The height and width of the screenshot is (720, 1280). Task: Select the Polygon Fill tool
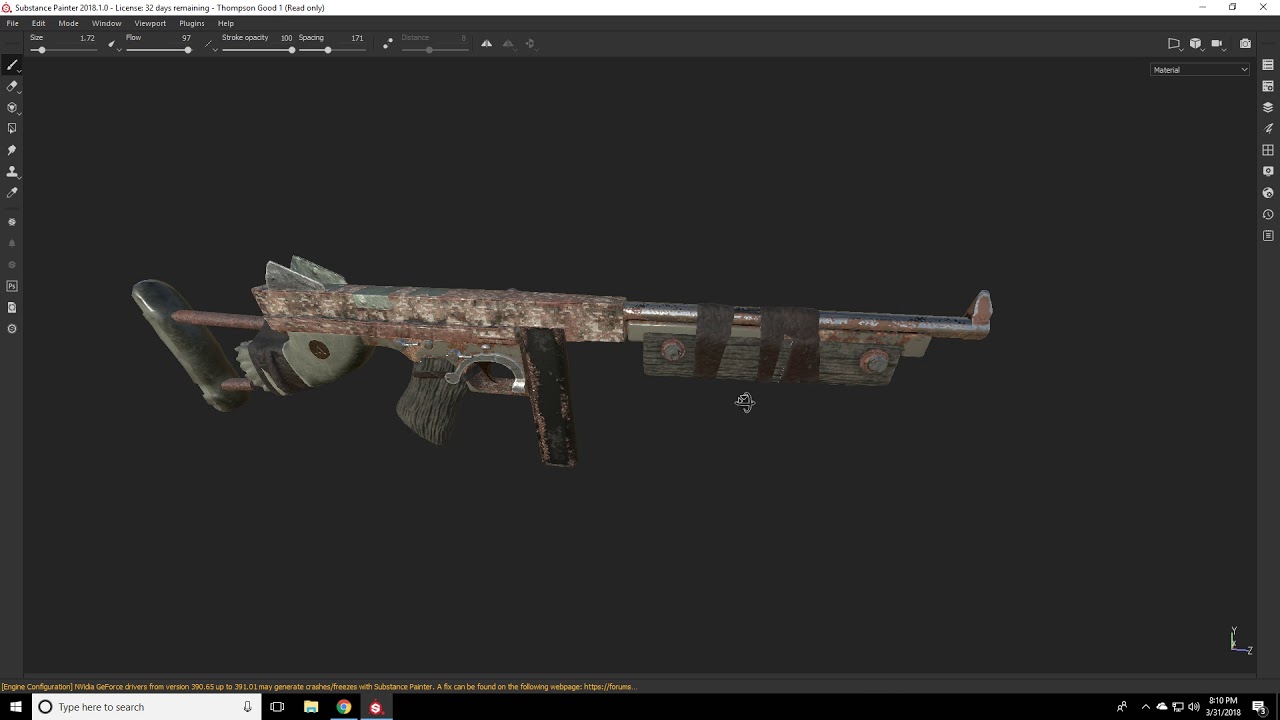click(12, 128)
